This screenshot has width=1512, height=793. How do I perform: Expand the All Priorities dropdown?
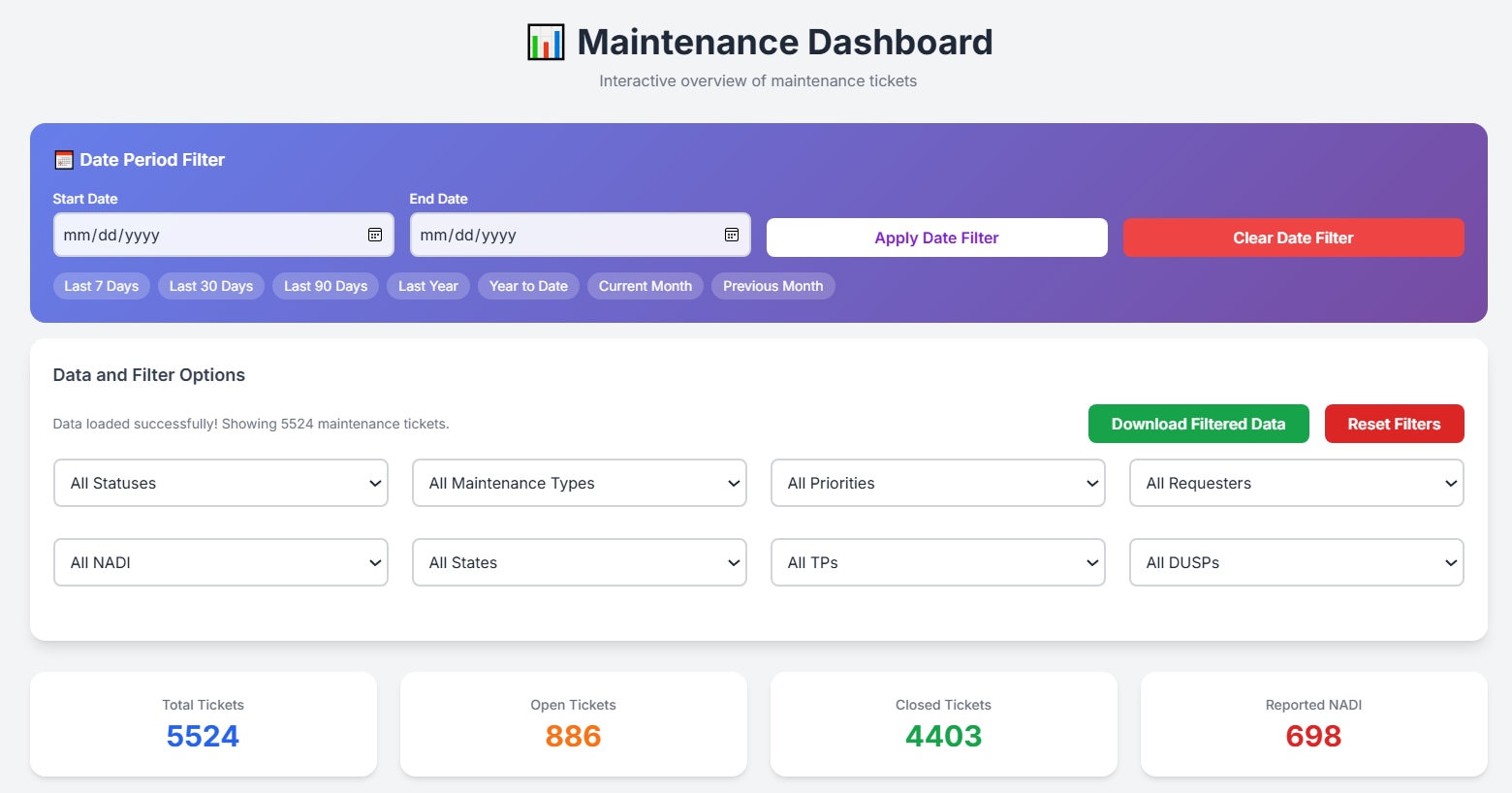(x=938, y=483)
